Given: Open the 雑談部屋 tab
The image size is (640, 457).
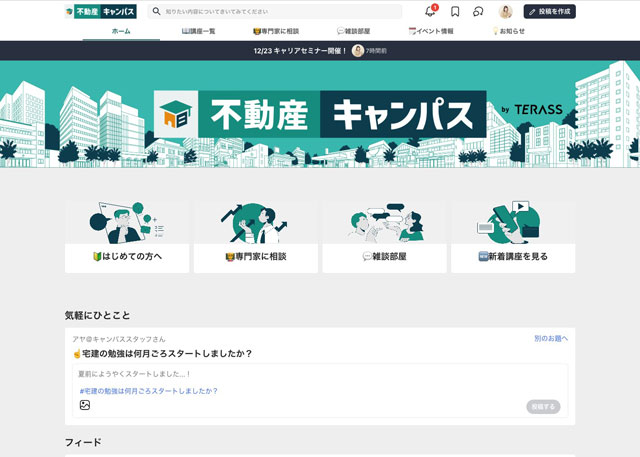Looking at the screenshot, I should tap(353, 31).
